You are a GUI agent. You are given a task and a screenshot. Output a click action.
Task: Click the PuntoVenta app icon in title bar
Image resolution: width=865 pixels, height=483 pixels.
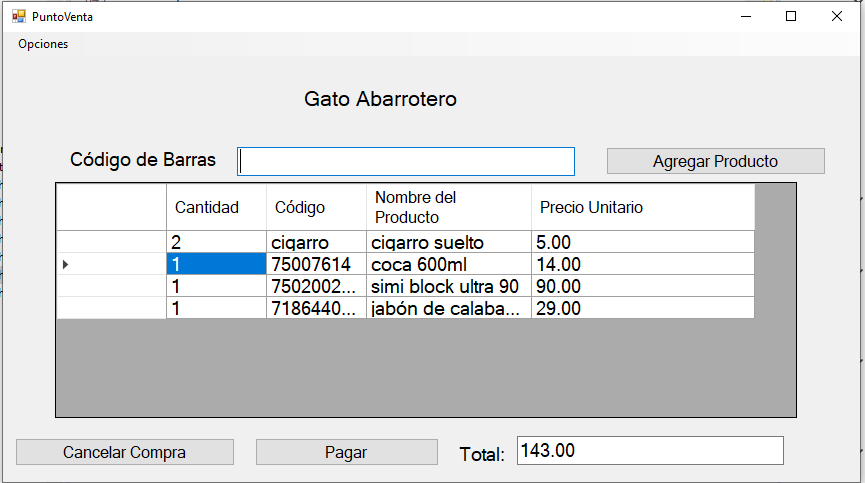[19, 17]
